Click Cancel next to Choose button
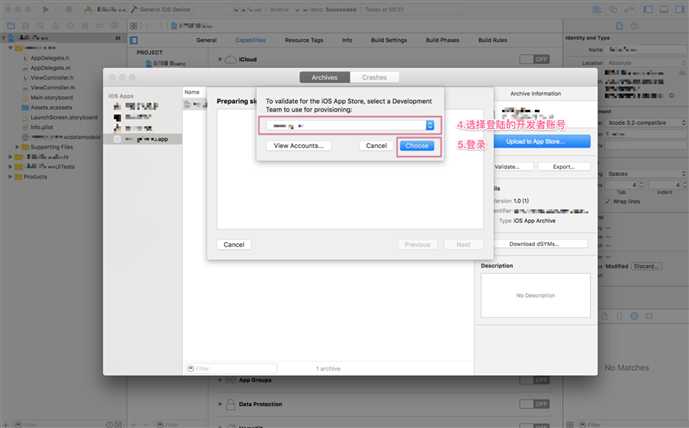 point(377,146)
